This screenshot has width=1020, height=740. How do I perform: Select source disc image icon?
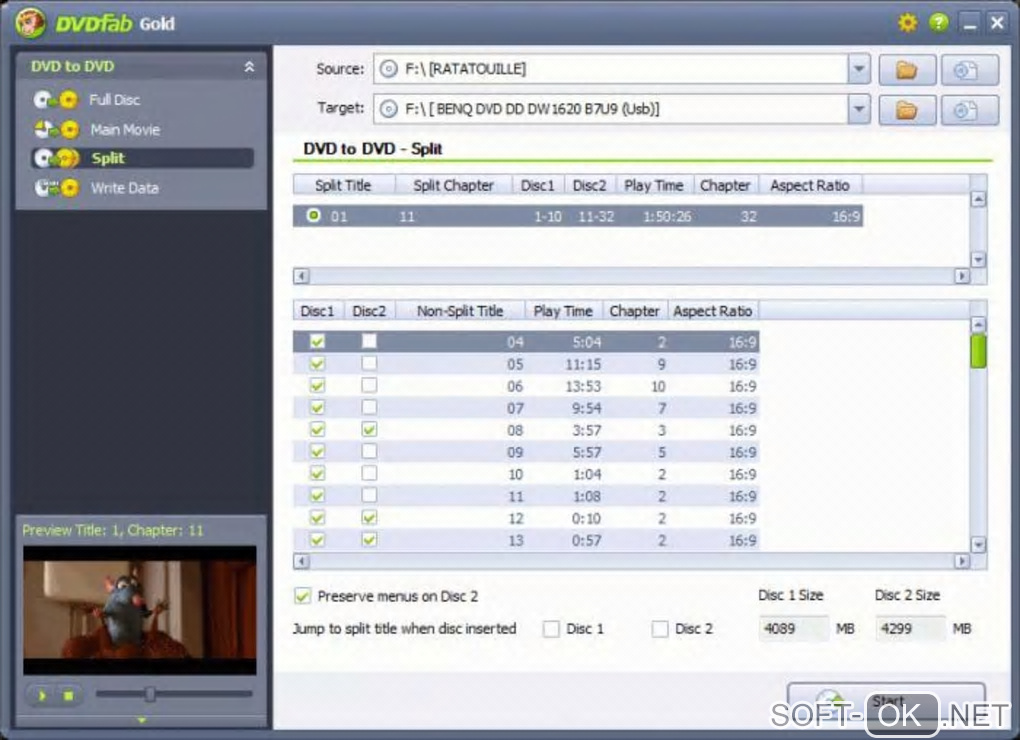click(969, 70)
